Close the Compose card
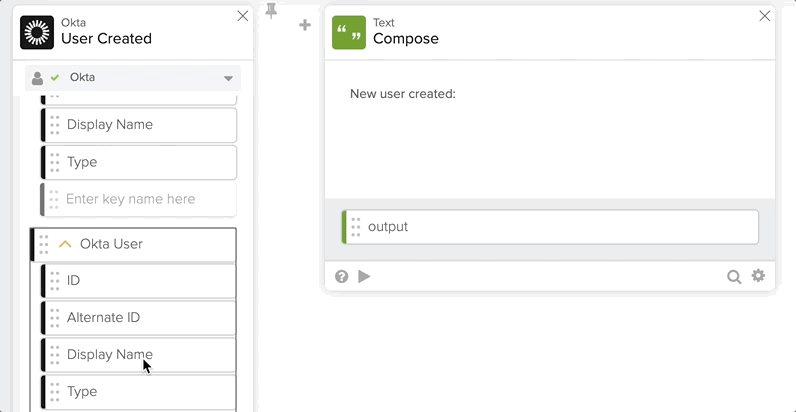This screenshot has height=412, width=796. point(765,16)
